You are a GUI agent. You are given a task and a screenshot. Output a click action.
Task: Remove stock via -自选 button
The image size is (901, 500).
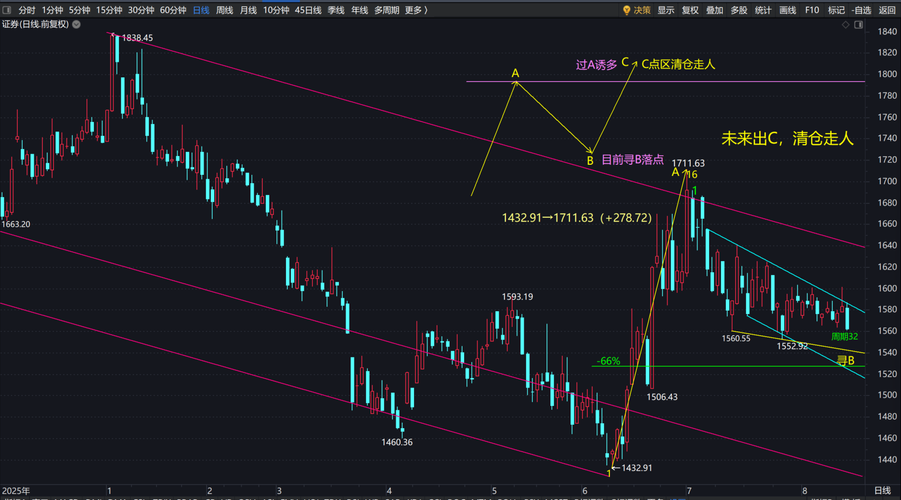[x=861, y=10]
